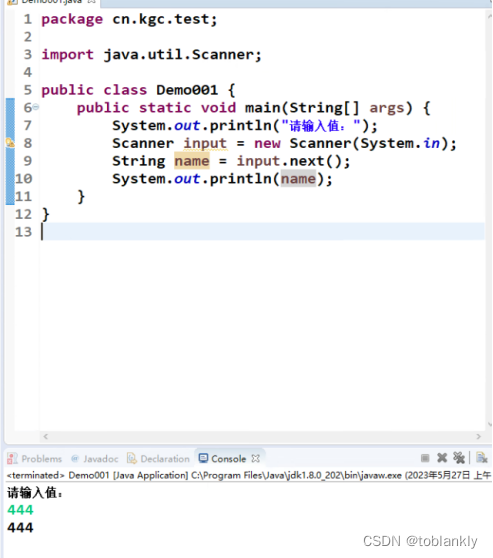Screen dimensions: 493x558
Task: Click line number 12 in gutter
Action: tap(23, 214)
